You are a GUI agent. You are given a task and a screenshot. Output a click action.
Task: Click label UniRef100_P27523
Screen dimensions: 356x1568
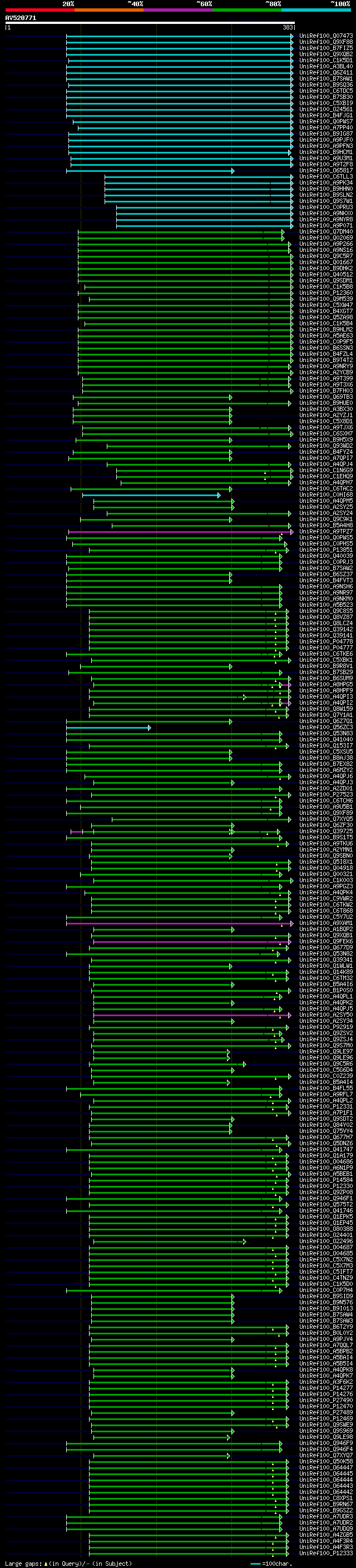point(326,795)
